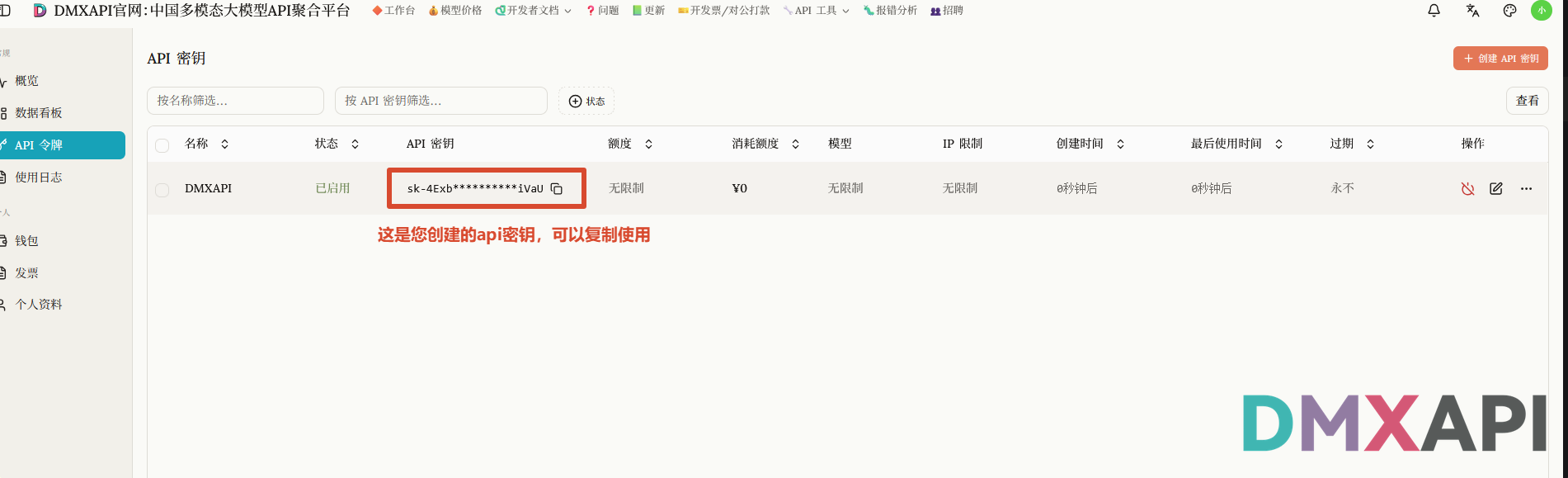Click the 查看 button
1568x478 pixels.
(x=1527, y=101)
